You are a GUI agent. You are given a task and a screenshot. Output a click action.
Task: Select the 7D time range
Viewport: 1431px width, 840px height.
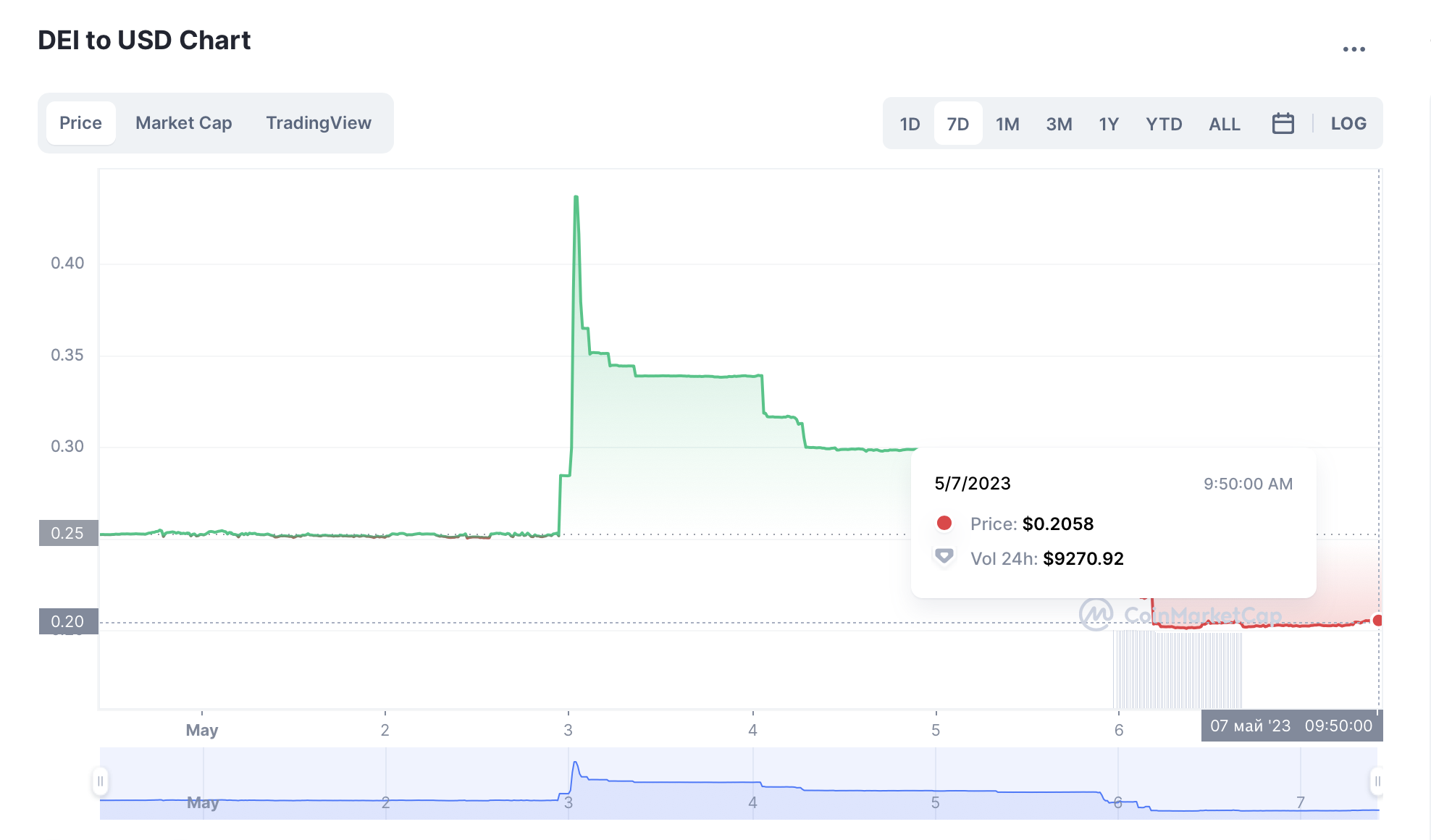(957, 124)
